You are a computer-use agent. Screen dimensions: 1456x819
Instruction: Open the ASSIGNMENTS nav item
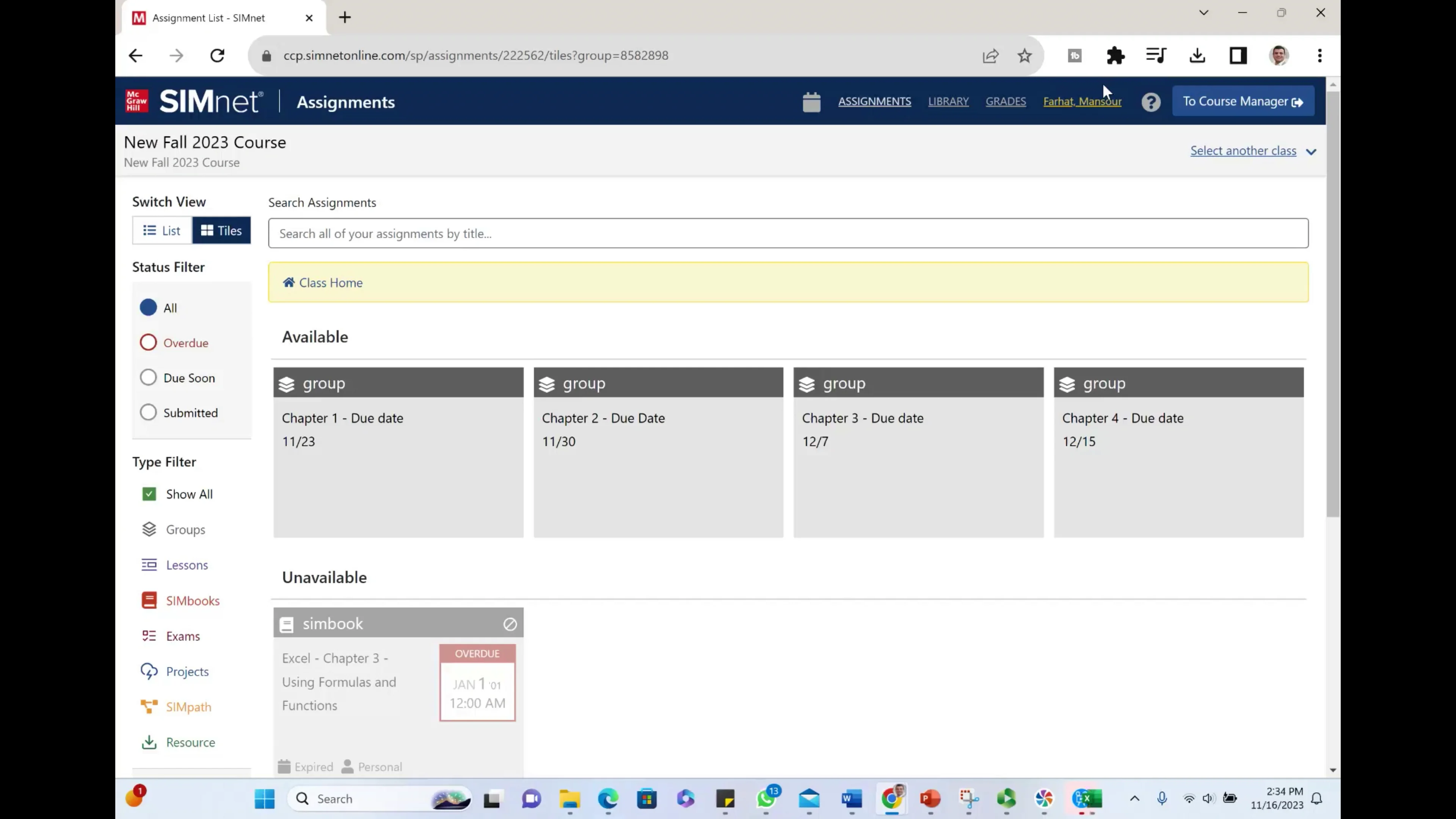874,102
